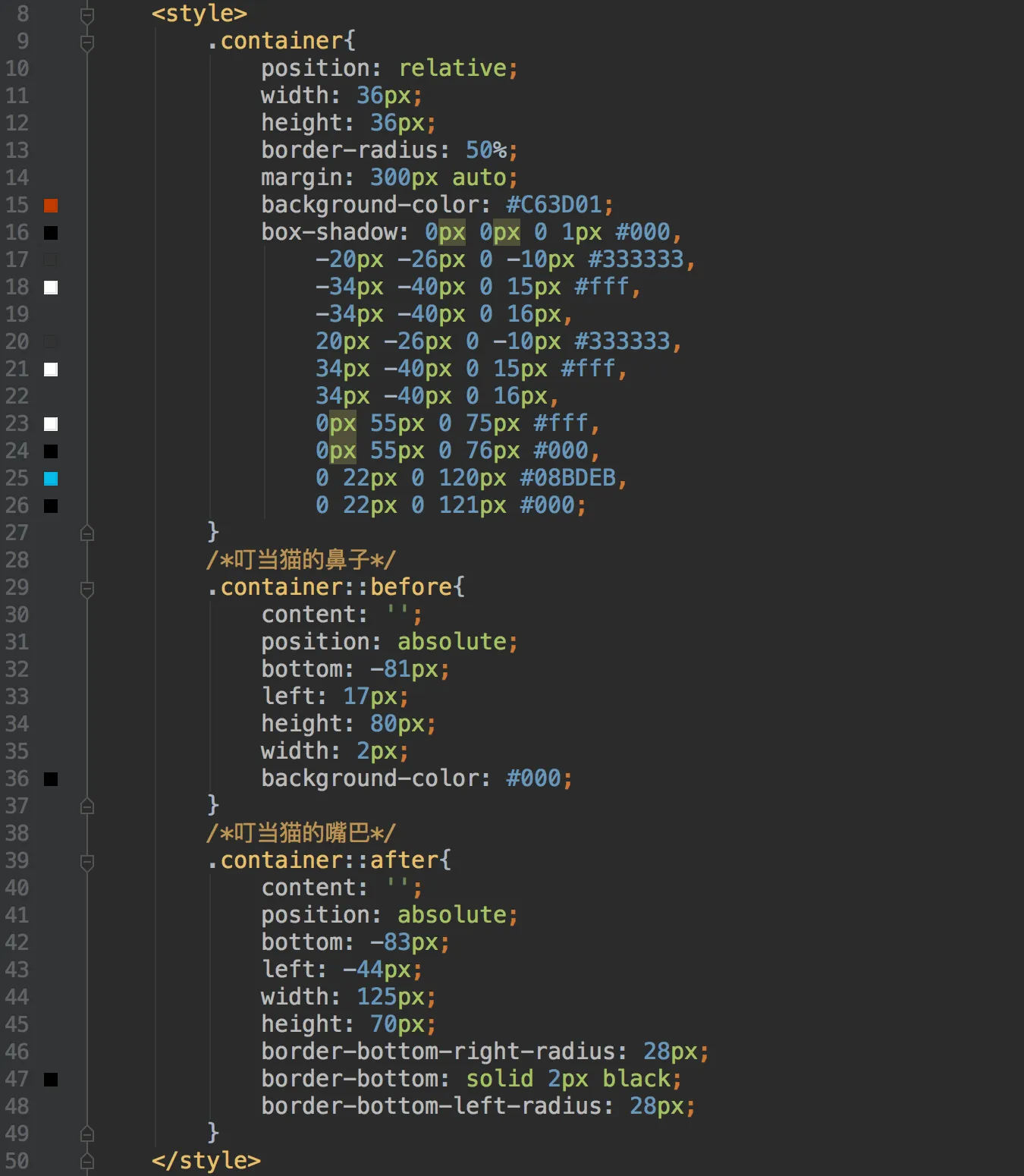Open the black gutter swatch on line 16

pyautogui.click(x=51, y=233)
